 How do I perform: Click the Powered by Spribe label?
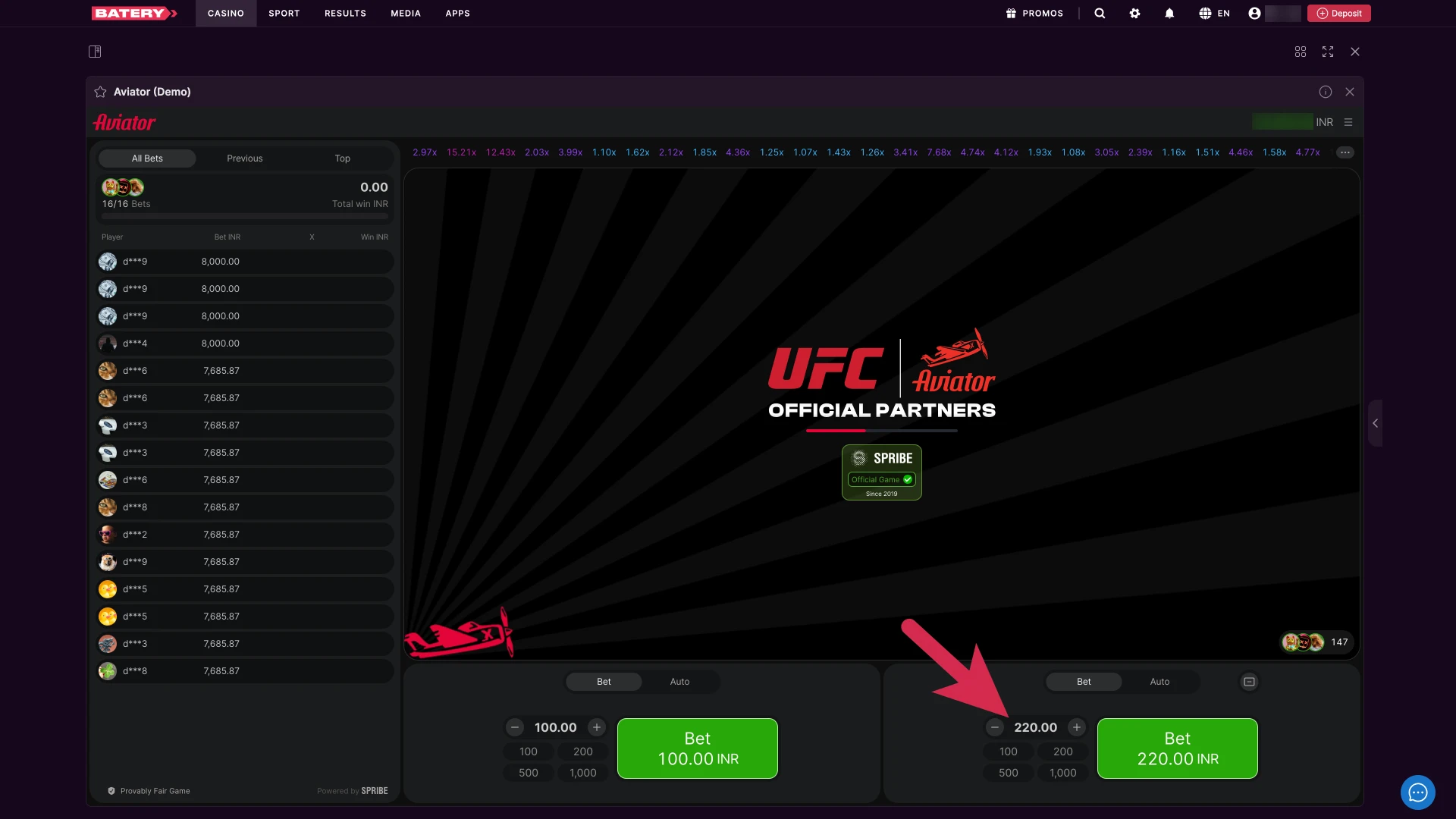pos(353,791)
